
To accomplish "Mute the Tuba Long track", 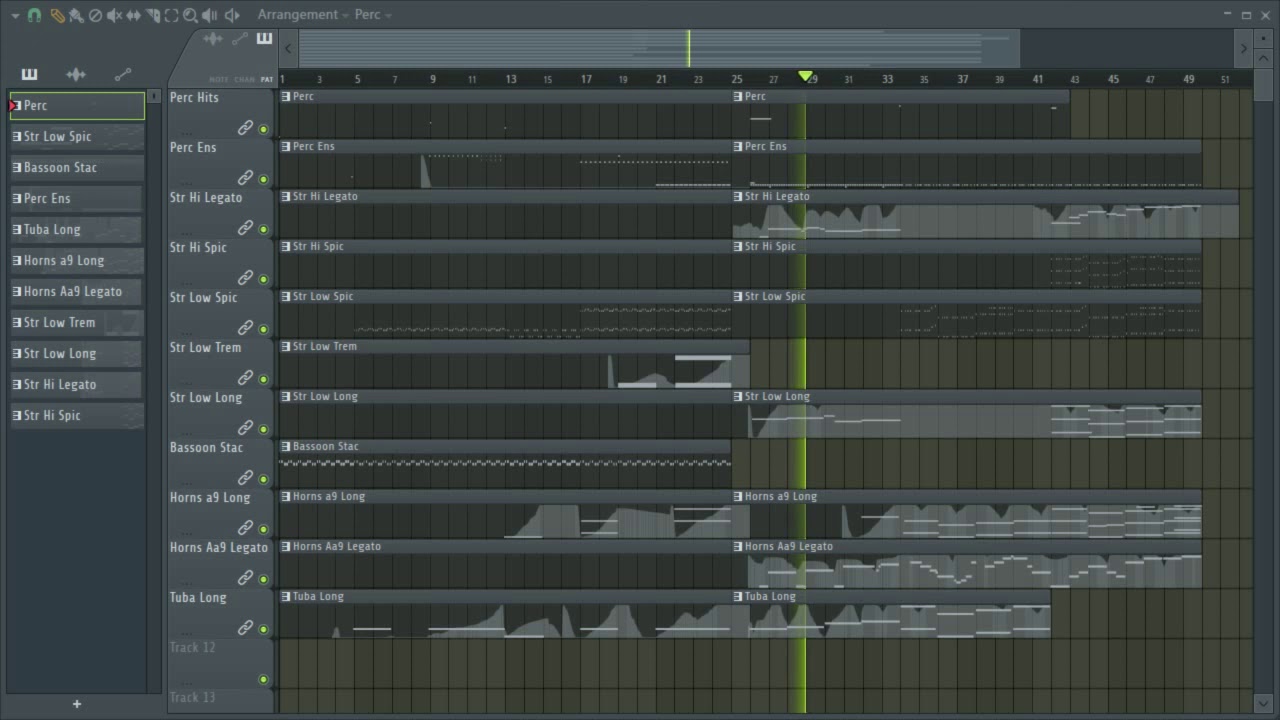I will click(x=264, y=629).
